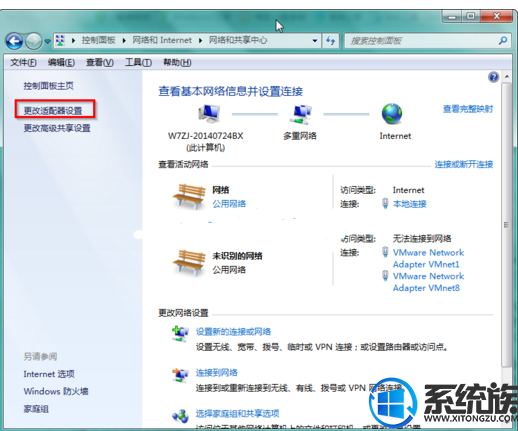The image size is (518, 431).
Task: Expand breadcrumb arrow after 控制面板
Action: pyautogui.click(x=124, y=41)
